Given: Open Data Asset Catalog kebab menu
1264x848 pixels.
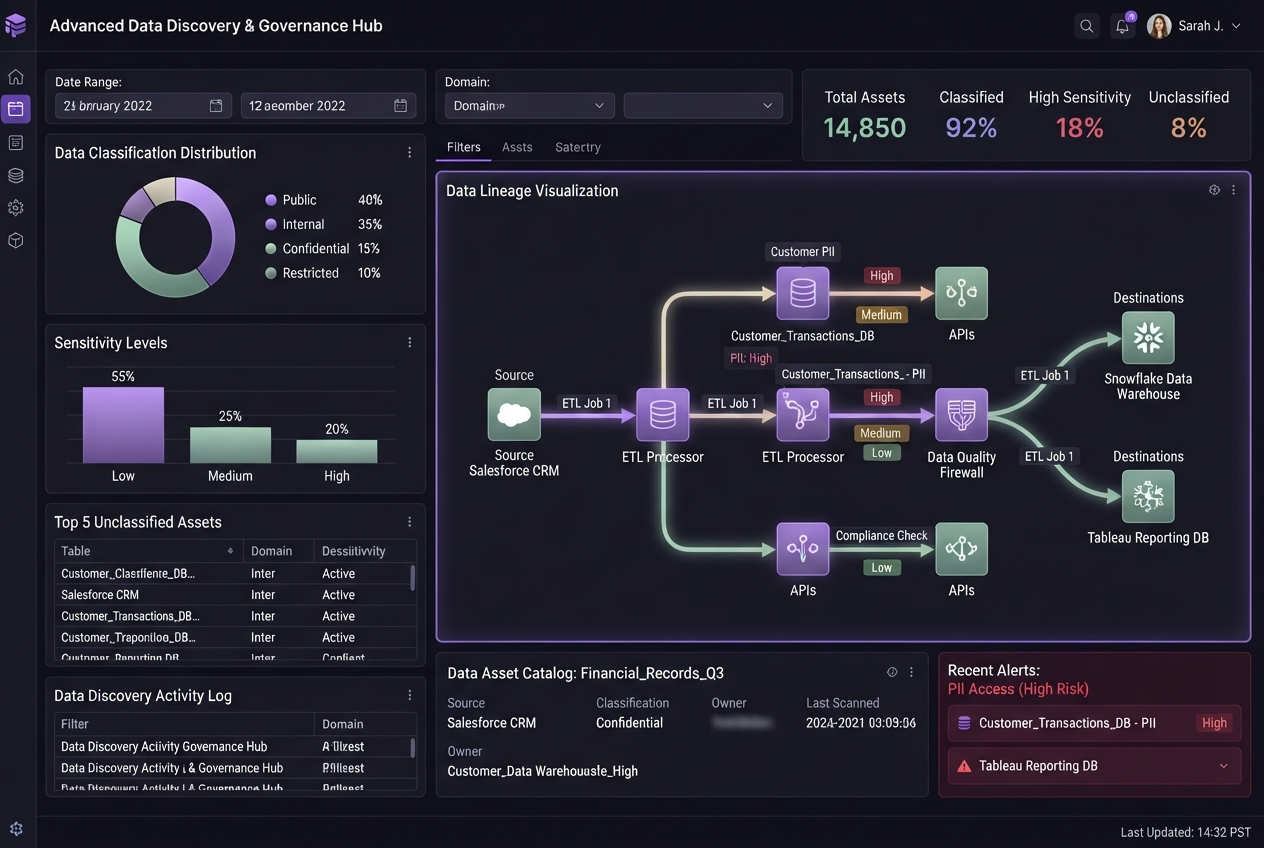Looking at the screenshot, I should [x=911, y=673].
